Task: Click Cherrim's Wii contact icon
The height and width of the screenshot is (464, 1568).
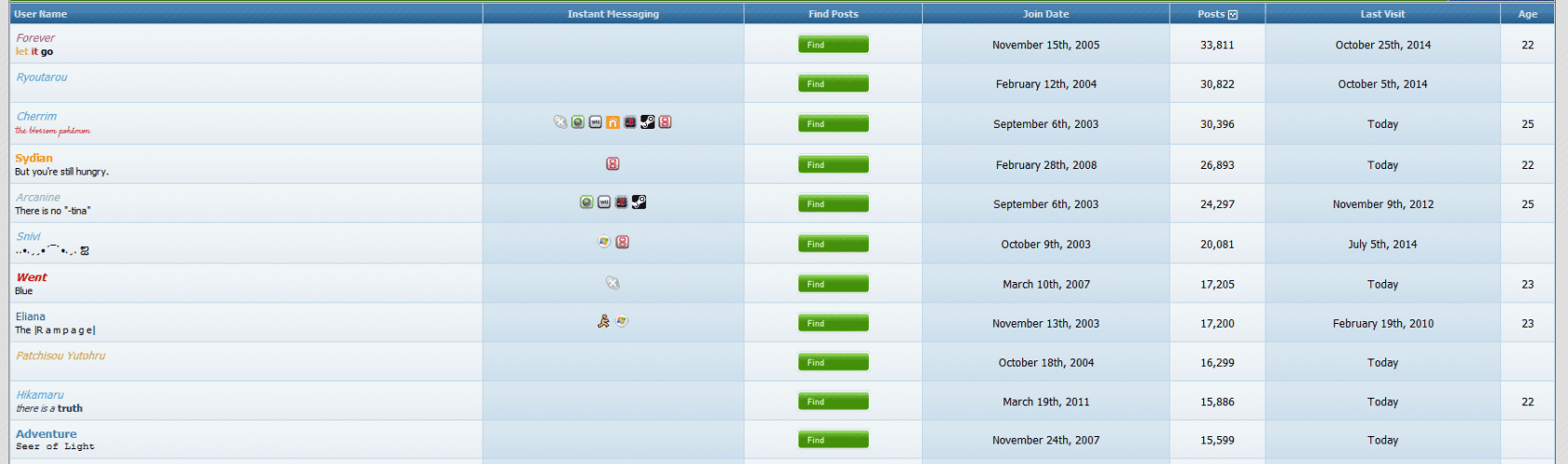Action: [x=595, y=122]
